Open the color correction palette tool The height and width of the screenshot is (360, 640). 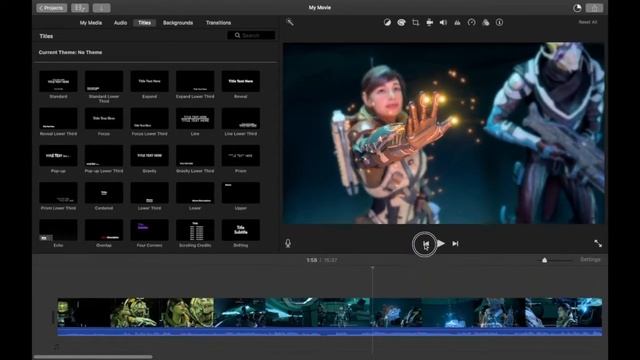[x=401, y=22]
